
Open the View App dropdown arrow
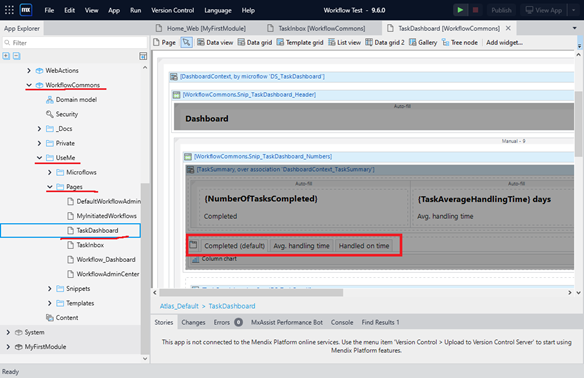pos(573,10)
